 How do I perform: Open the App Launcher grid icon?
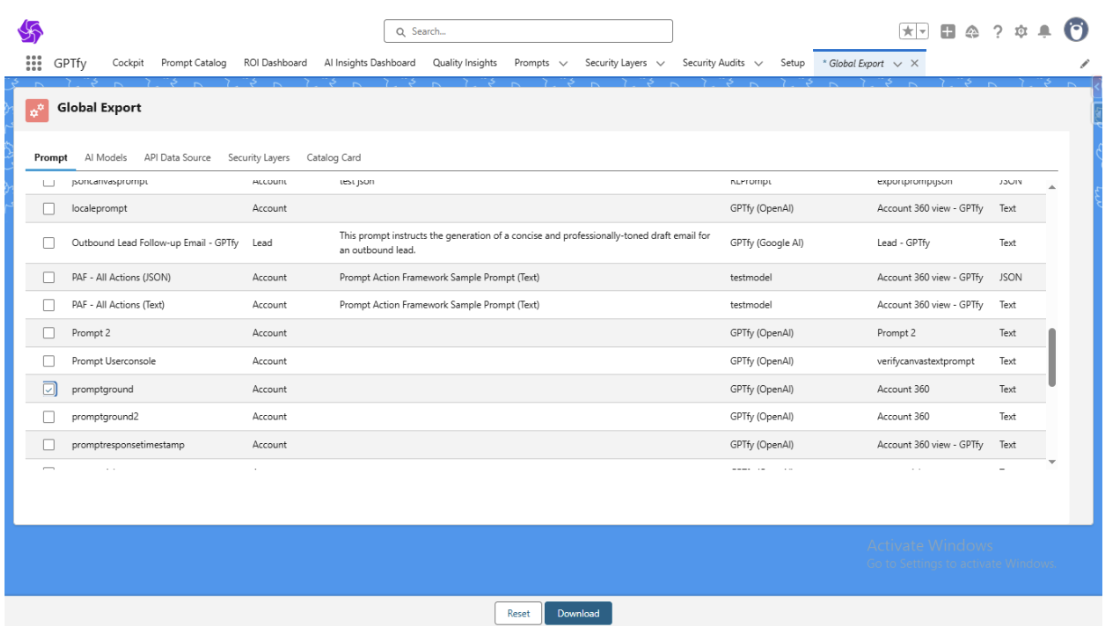34,63
